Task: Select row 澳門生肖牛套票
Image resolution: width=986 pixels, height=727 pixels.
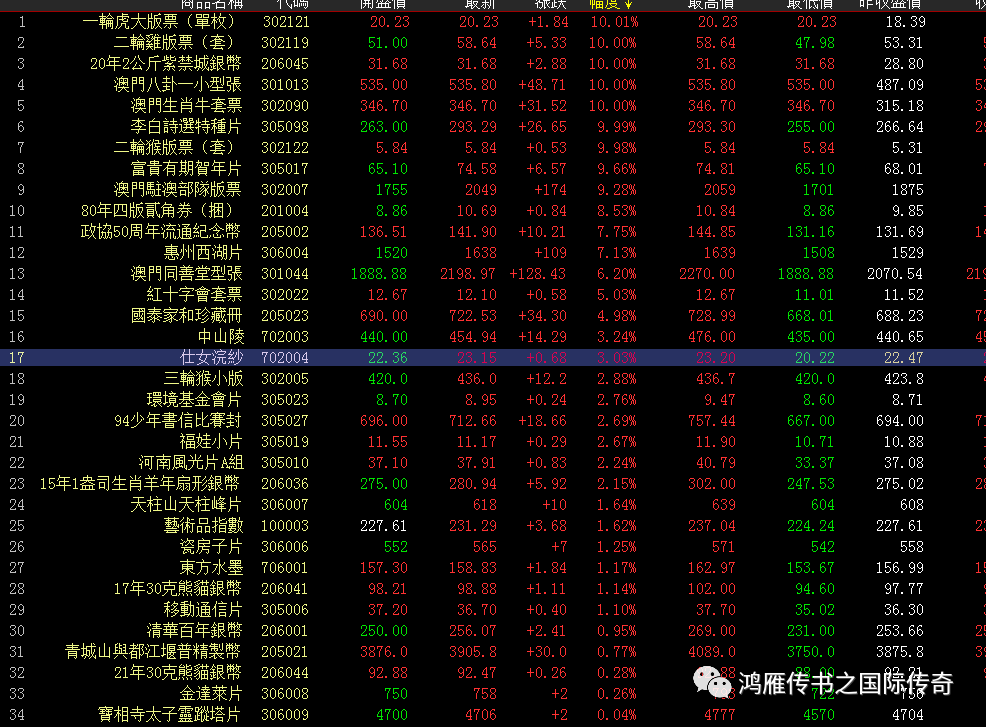Action: point(493,106)
